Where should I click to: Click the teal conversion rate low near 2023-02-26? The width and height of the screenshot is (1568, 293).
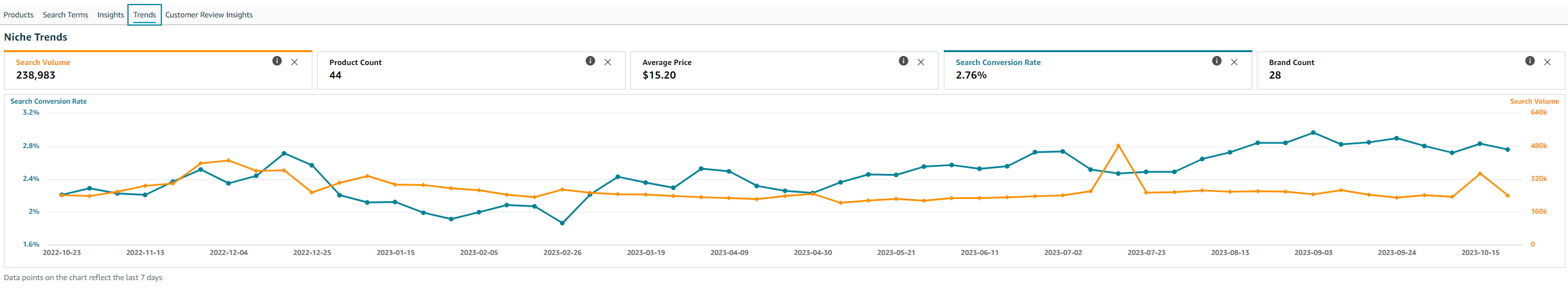tap(563, 223)
